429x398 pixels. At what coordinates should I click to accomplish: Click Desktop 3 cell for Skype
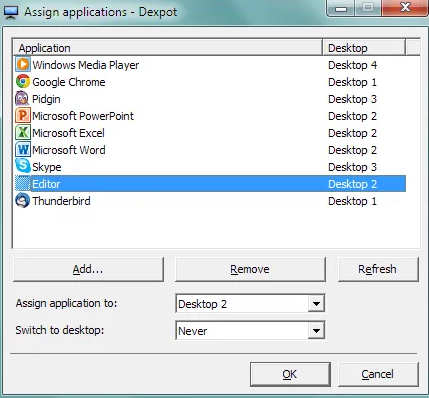352,167
